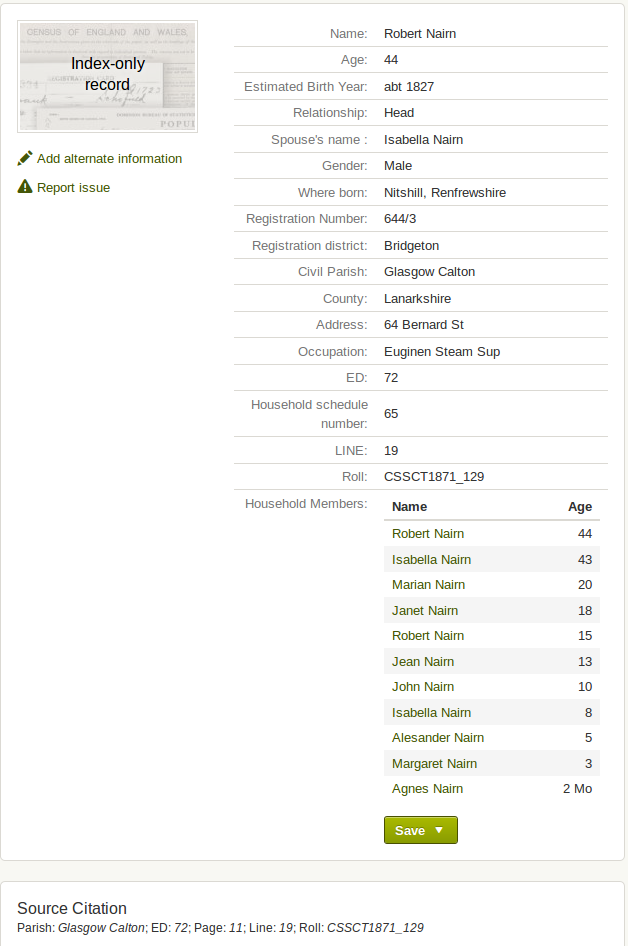Open Robert Nairn, age 15 record
The height and width of the screenshot is (946, 628).
[x=427, y=635]
